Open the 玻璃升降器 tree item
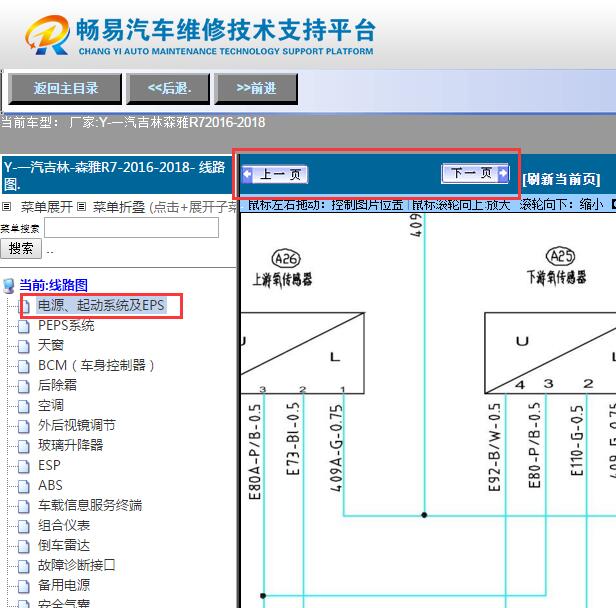This screenshot has height=608, width=616. 70,445
